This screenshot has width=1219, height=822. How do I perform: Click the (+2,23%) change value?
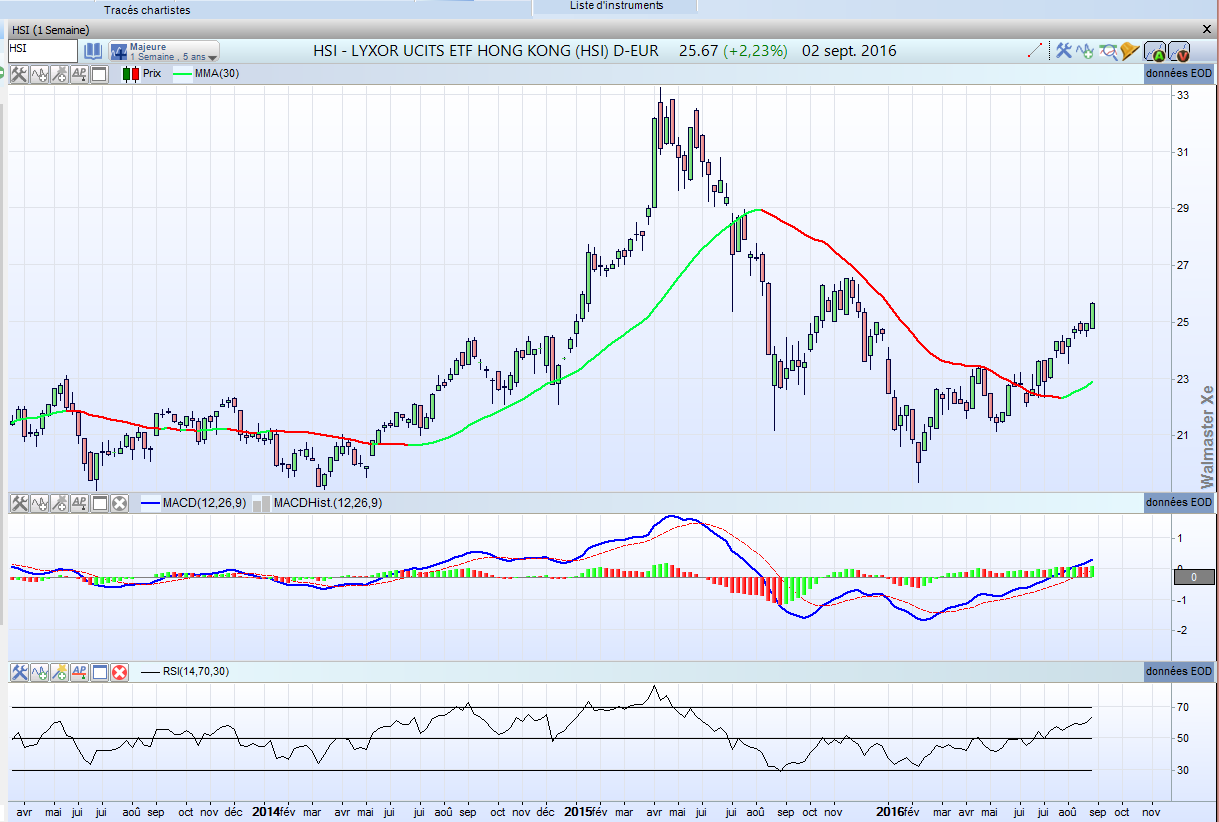click(x=756, y=50)
